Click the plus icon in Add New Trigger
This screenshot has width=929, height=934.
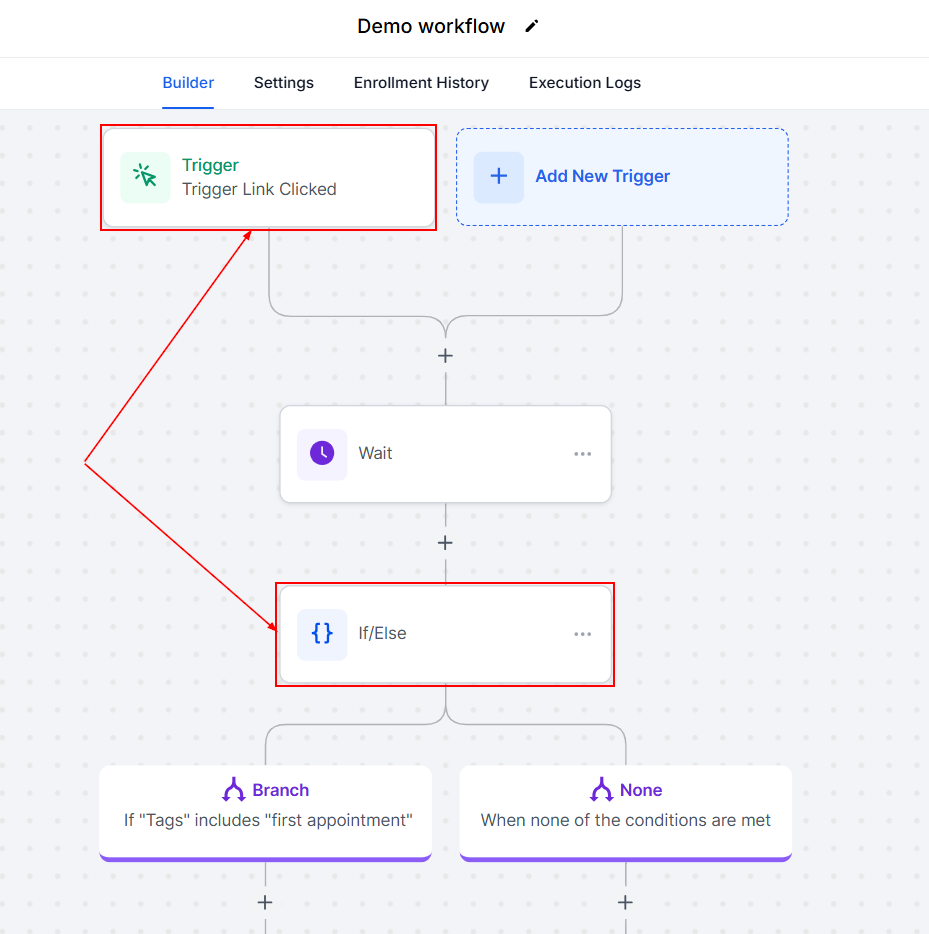coord(499,177)
